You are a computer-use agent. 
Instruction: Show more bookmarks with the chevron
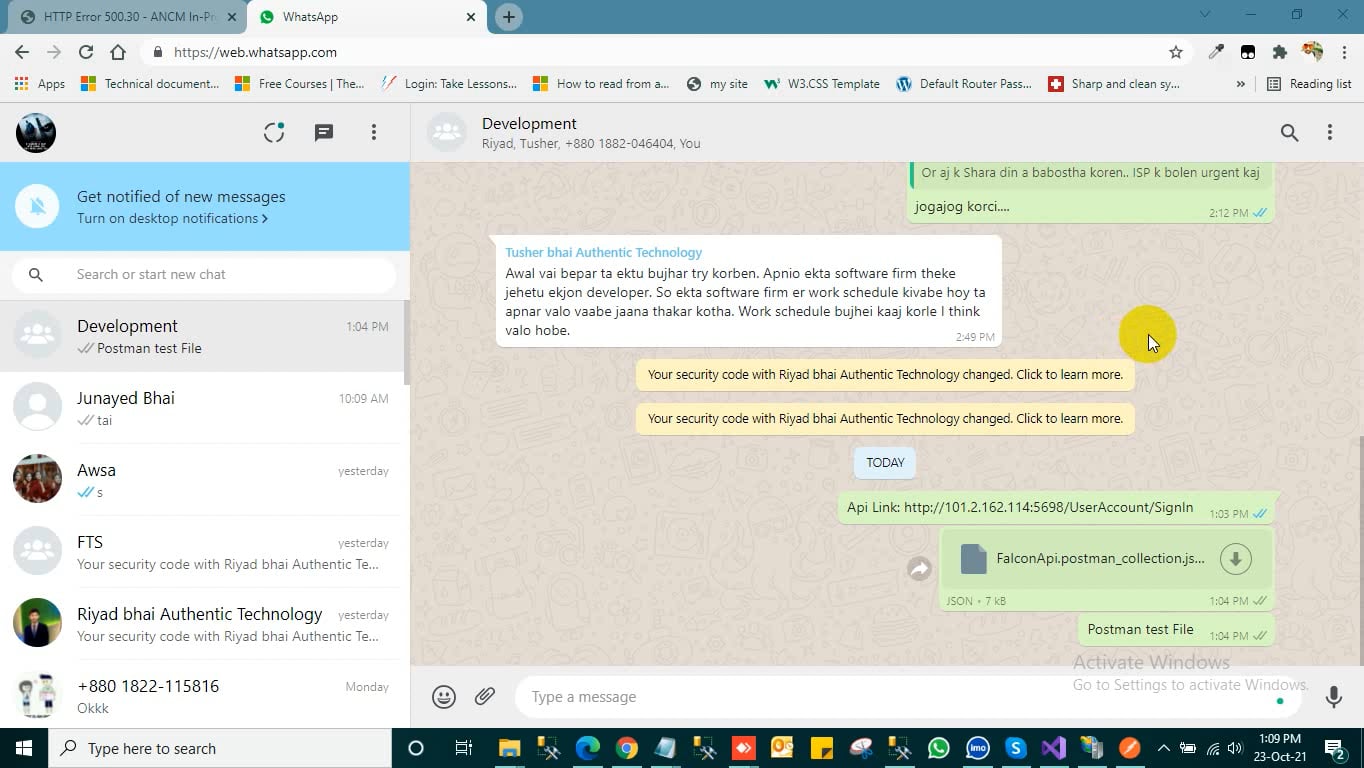[1241, 84]
